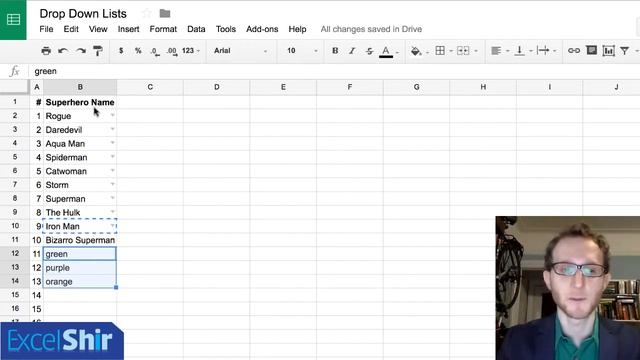Expand the Catwoman cell dropdown arrow

click(x=112, y=171)
